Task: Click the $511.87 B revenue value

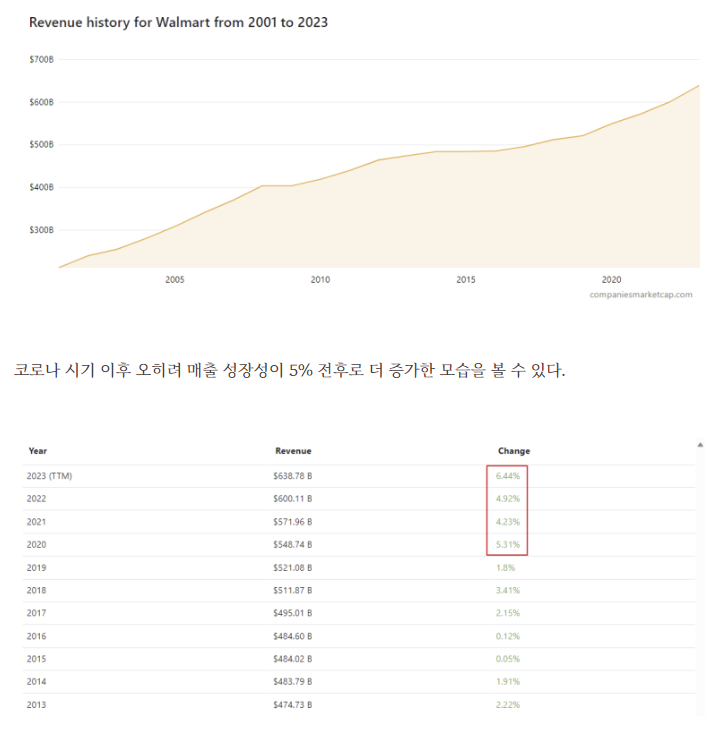Action: pyautogui.click(x=293, y=590)
